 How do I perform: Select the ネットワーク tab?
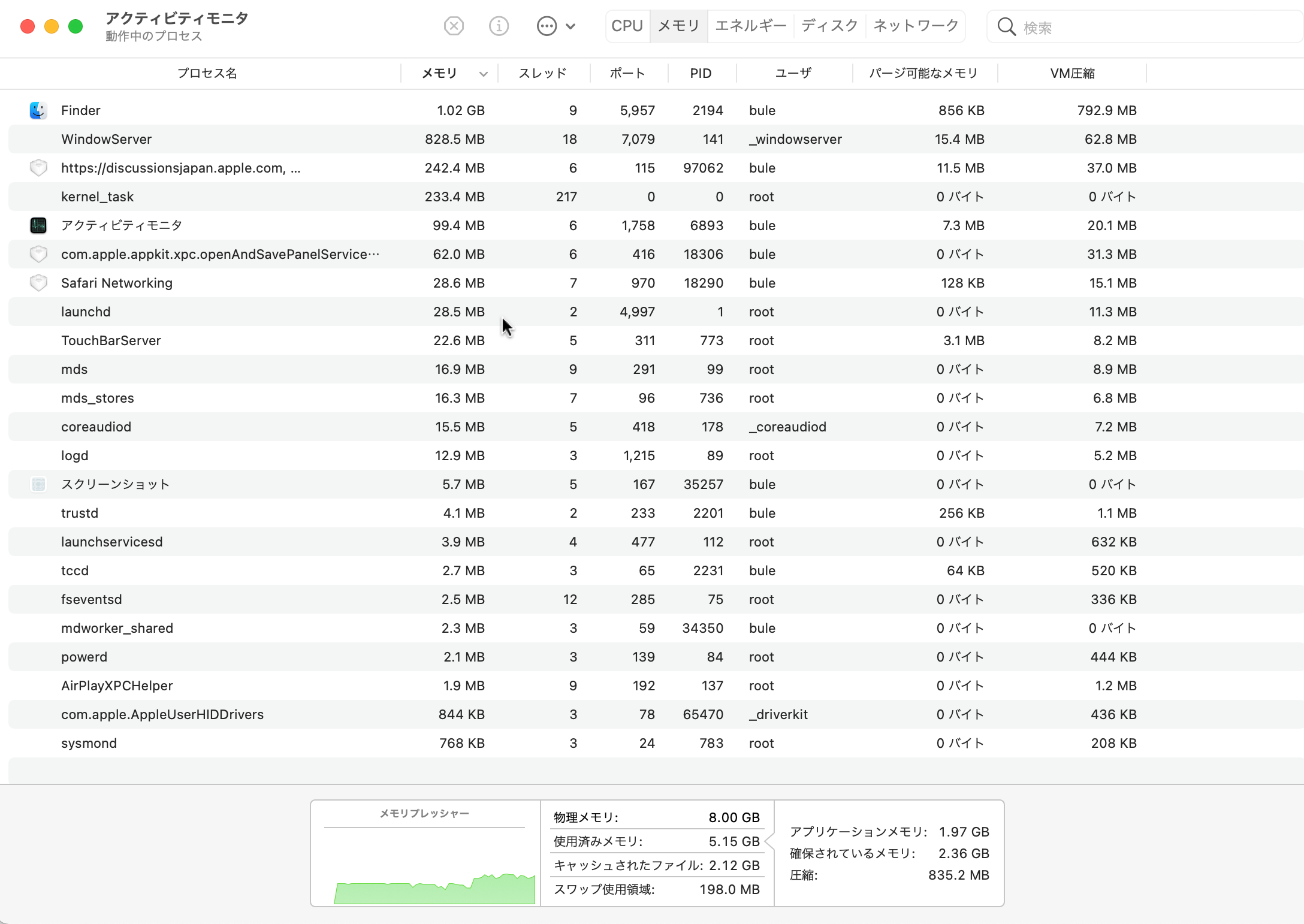[x=916, y=26]
